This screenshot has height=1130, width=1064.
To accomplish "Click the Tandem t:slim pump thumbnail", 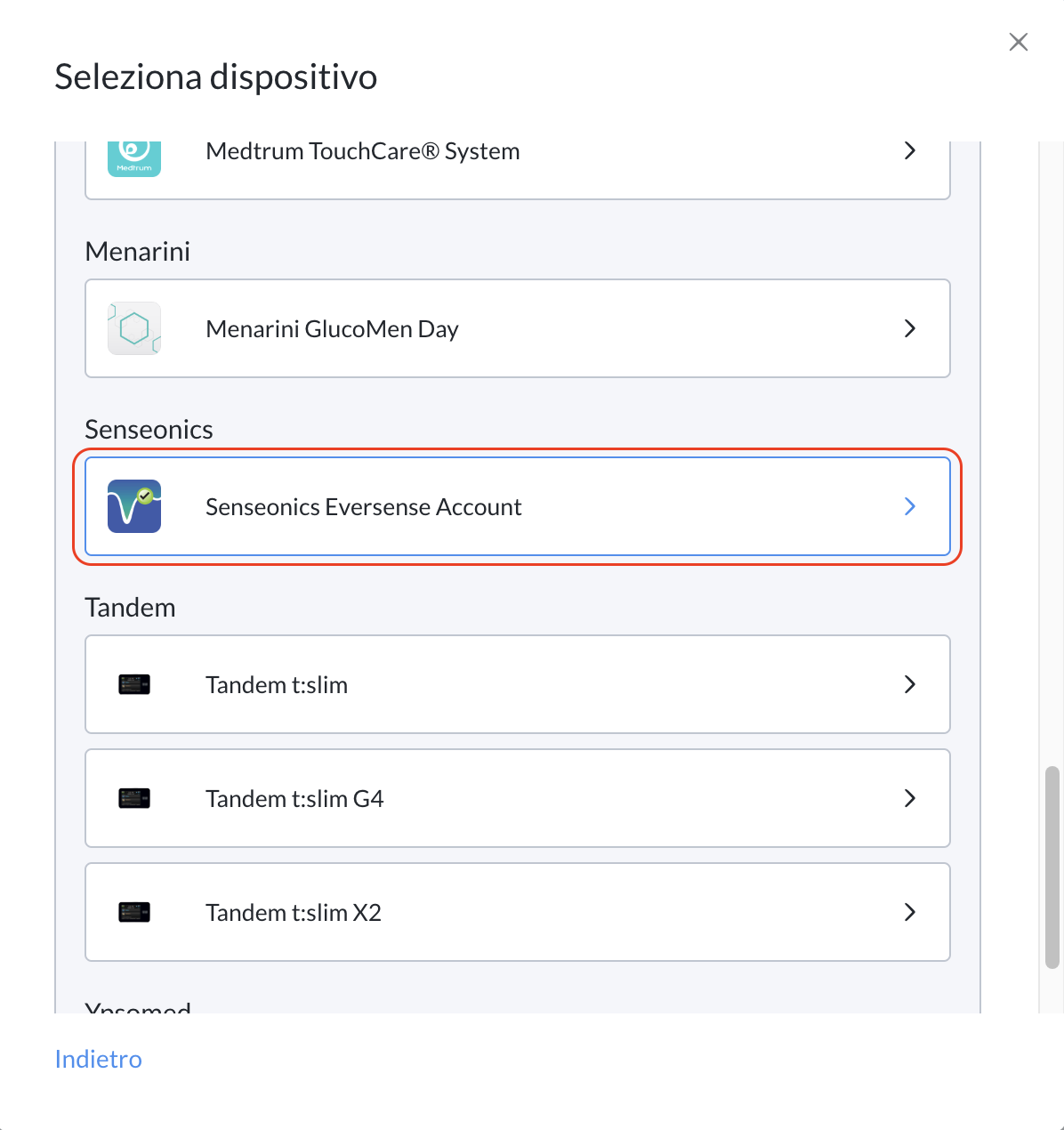I will (134, 684).
